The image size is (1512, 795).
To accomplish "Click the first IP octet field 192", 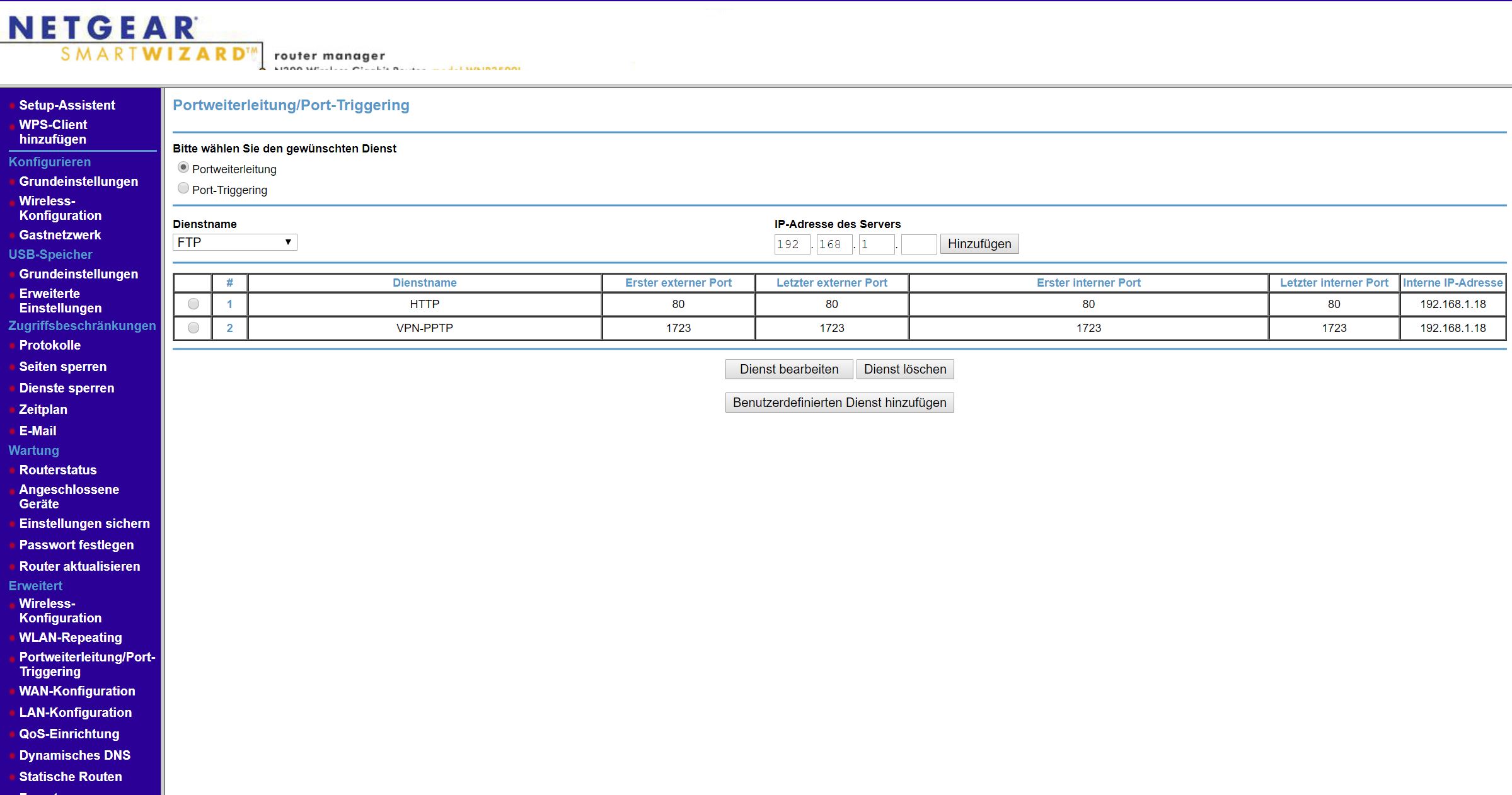I will [x=792, y=244].
